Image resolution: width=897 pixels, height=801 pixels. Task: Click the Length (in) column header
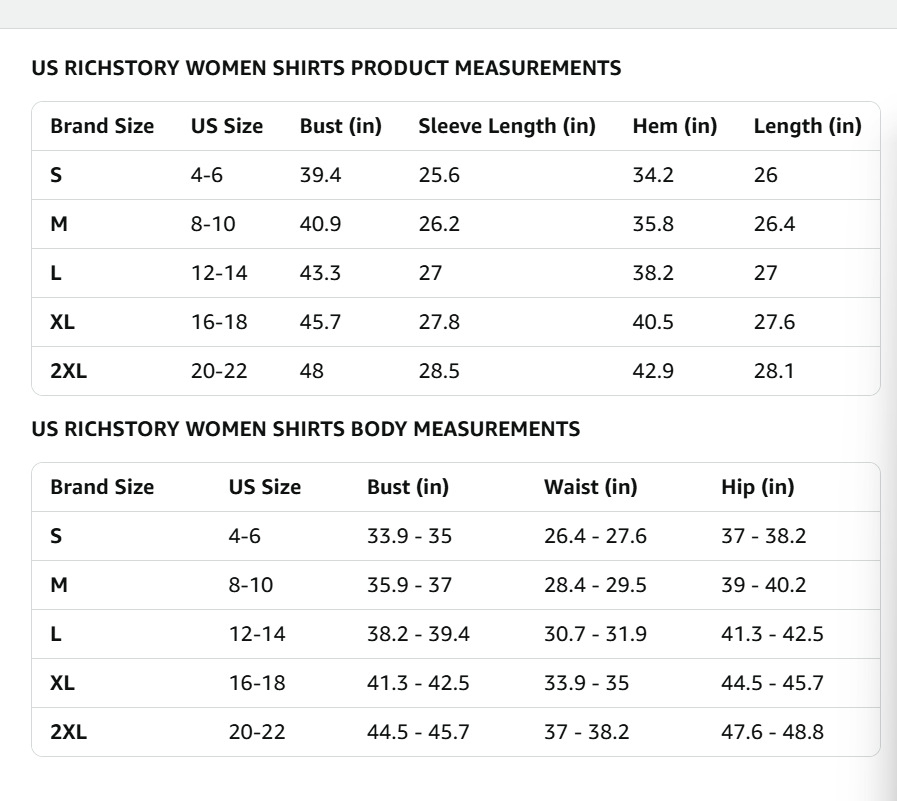point(806,126)
